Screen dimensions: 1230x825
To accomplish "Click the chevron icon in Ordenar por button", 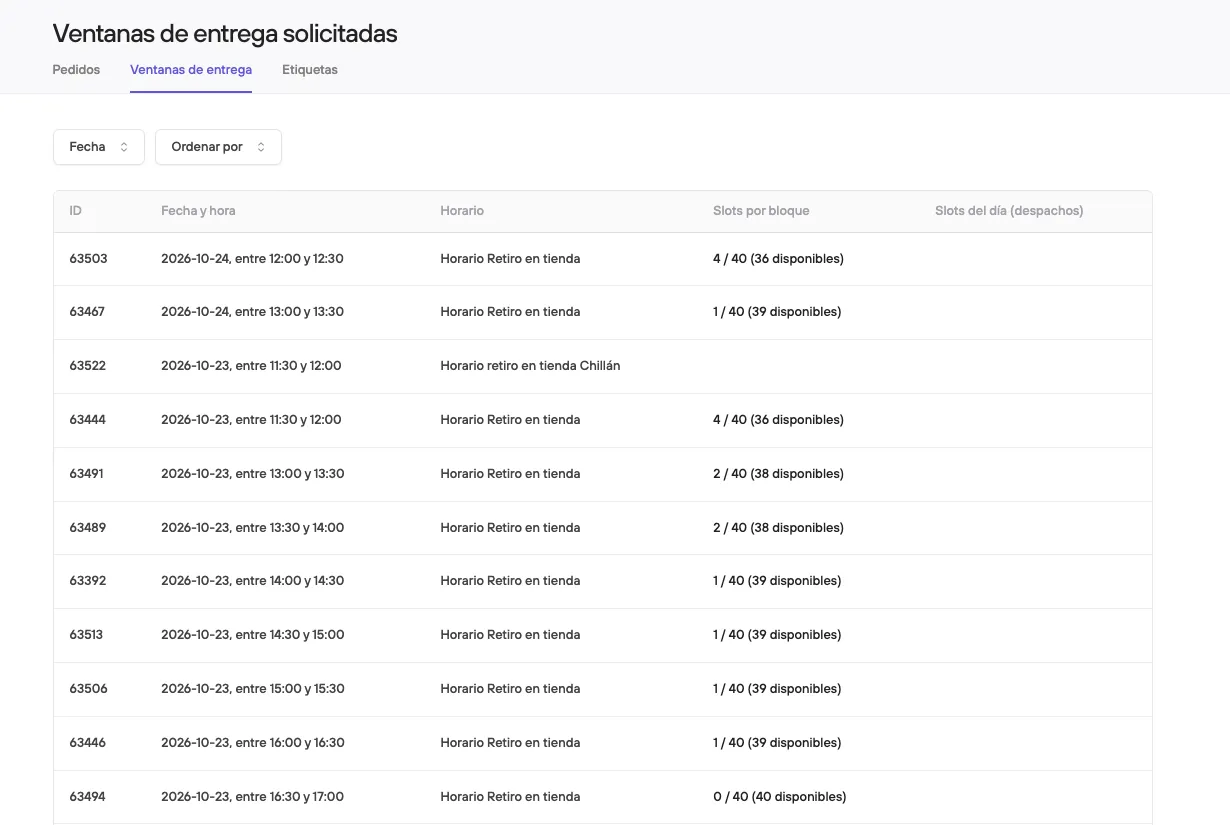I will pyautogui.click(x=261, y=147).
